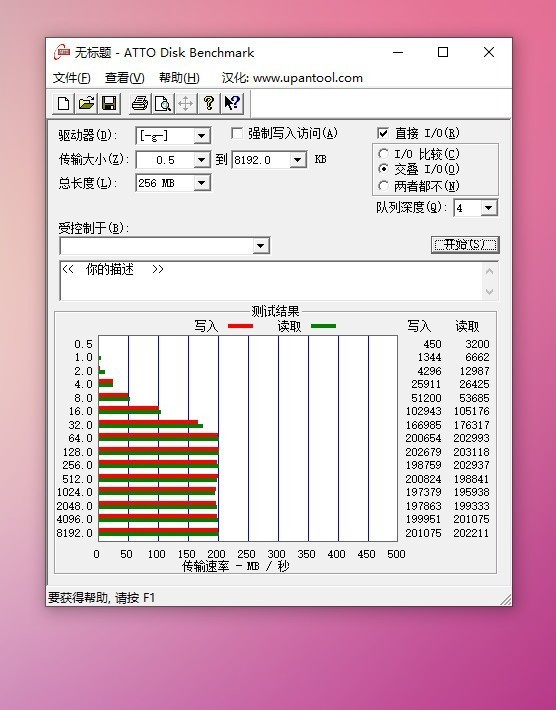Open the 帮助(H) menu
Viewport: 556px width, 710px height.
coord(179,78)
